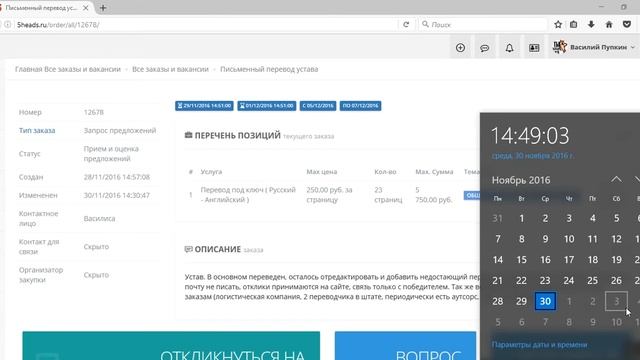Click the С 05/12/2016 badge
Viewport: 640px width, 360px height.
[x=318, y=106]
